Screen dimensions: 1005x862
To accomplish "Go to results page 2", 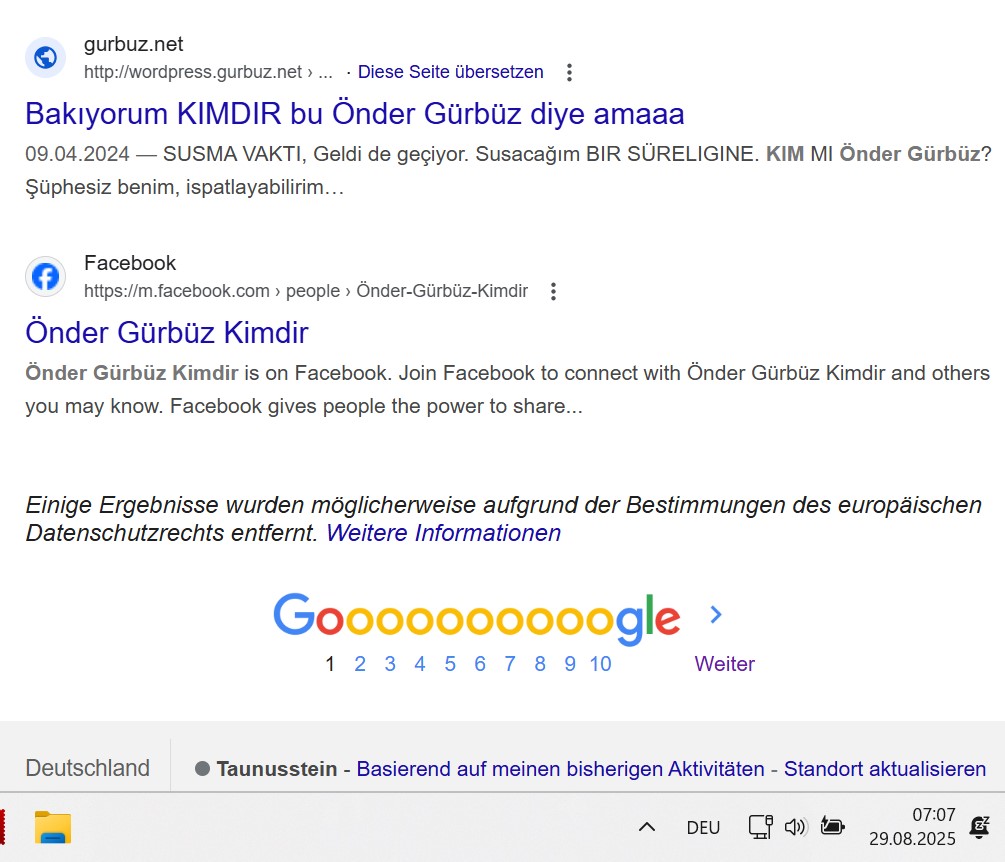I will coord(360,664).
